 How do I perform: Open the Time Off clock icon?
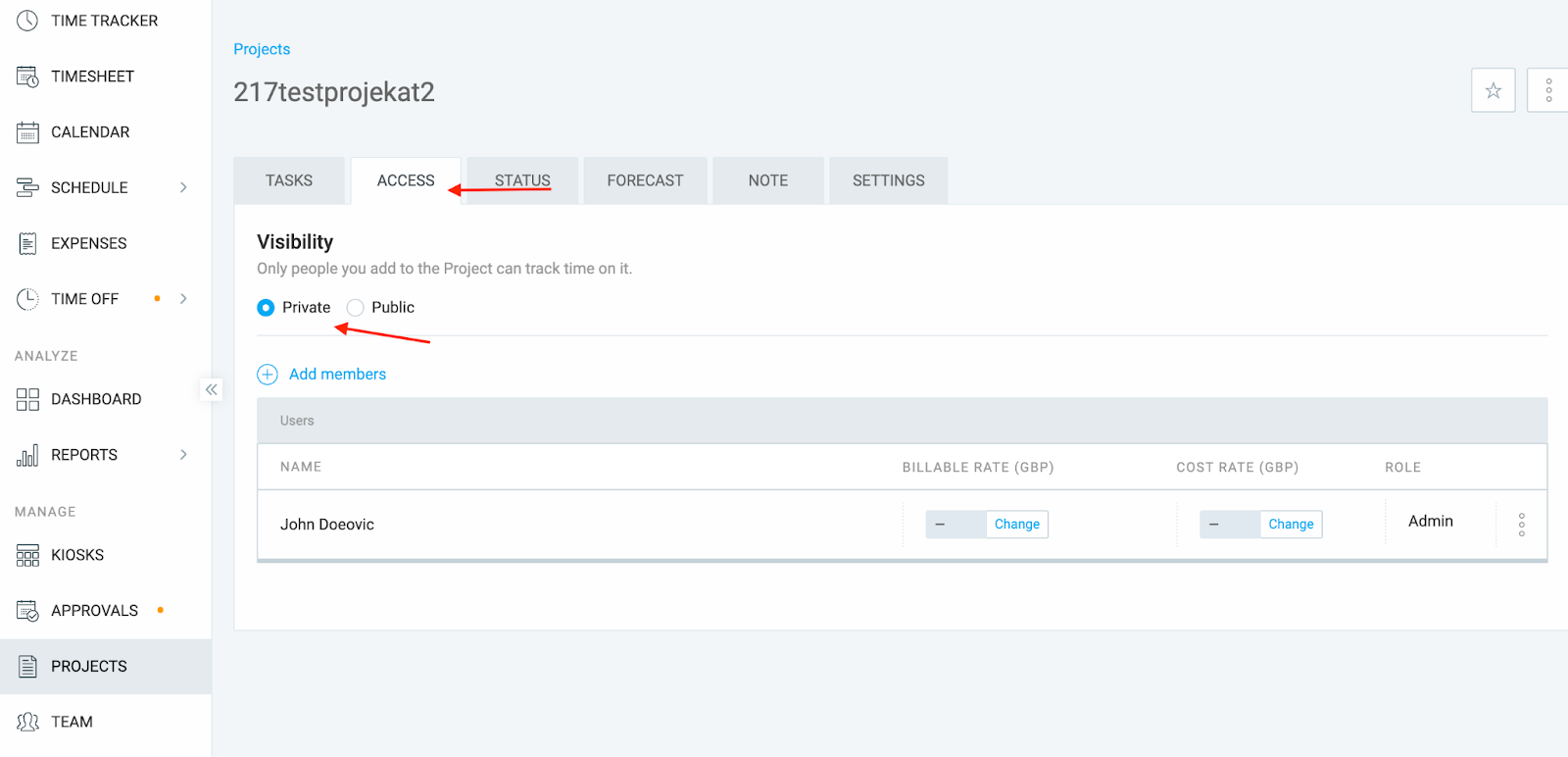click(x=27, y=299)
